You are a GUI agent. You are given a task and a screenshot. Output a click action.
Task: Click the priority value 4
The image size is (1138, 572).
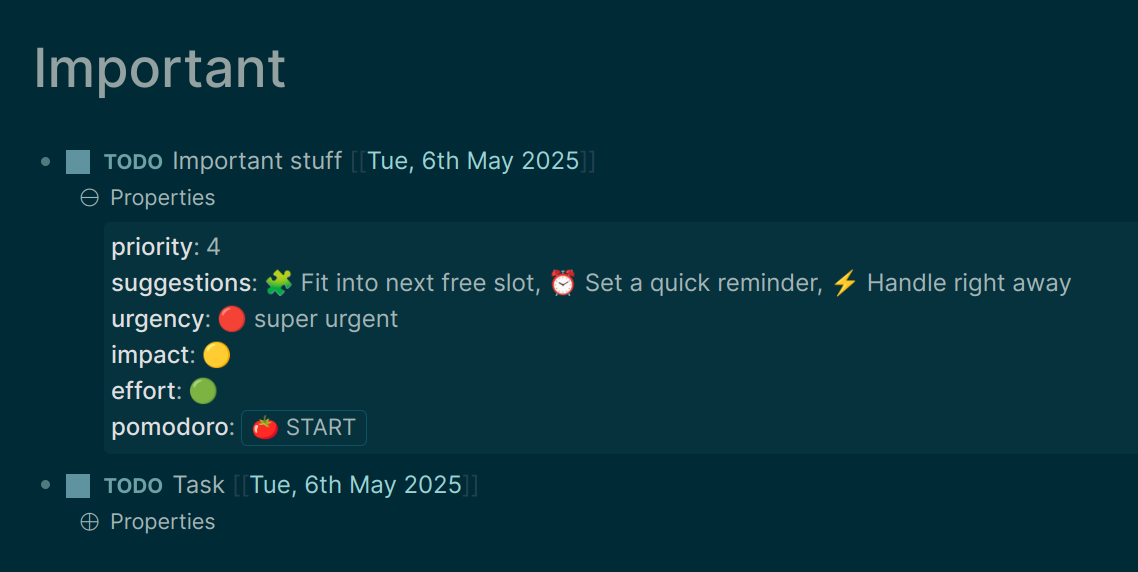point(213,247)
